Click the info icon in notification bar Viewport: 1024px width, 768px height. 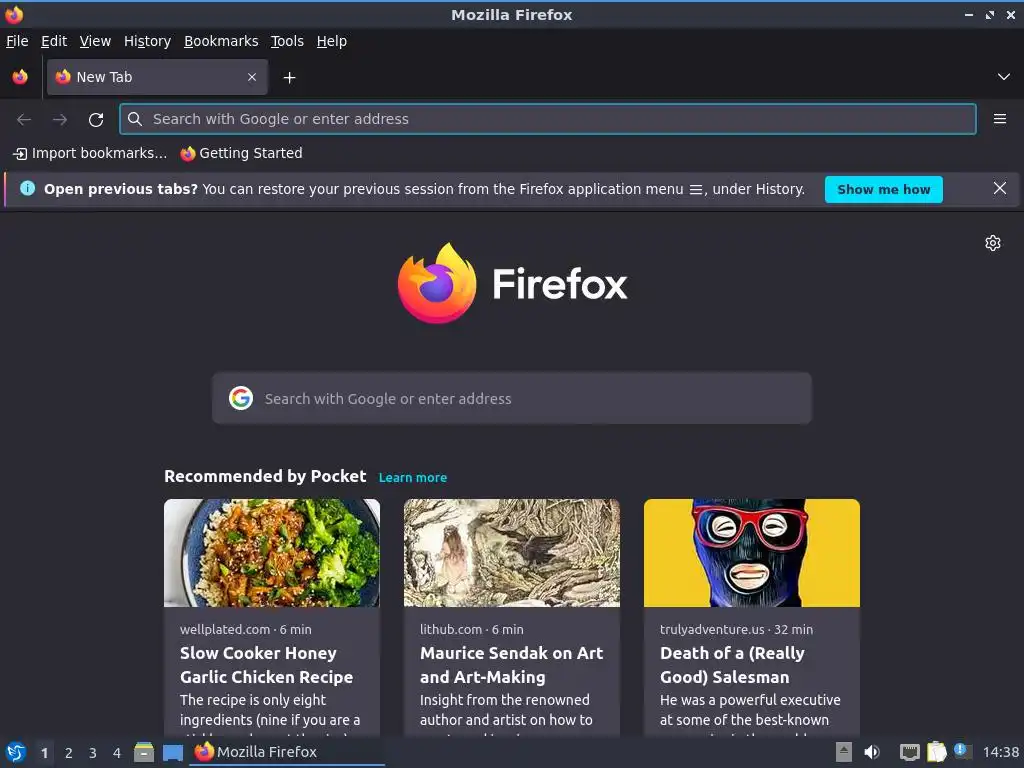point(27,189)
